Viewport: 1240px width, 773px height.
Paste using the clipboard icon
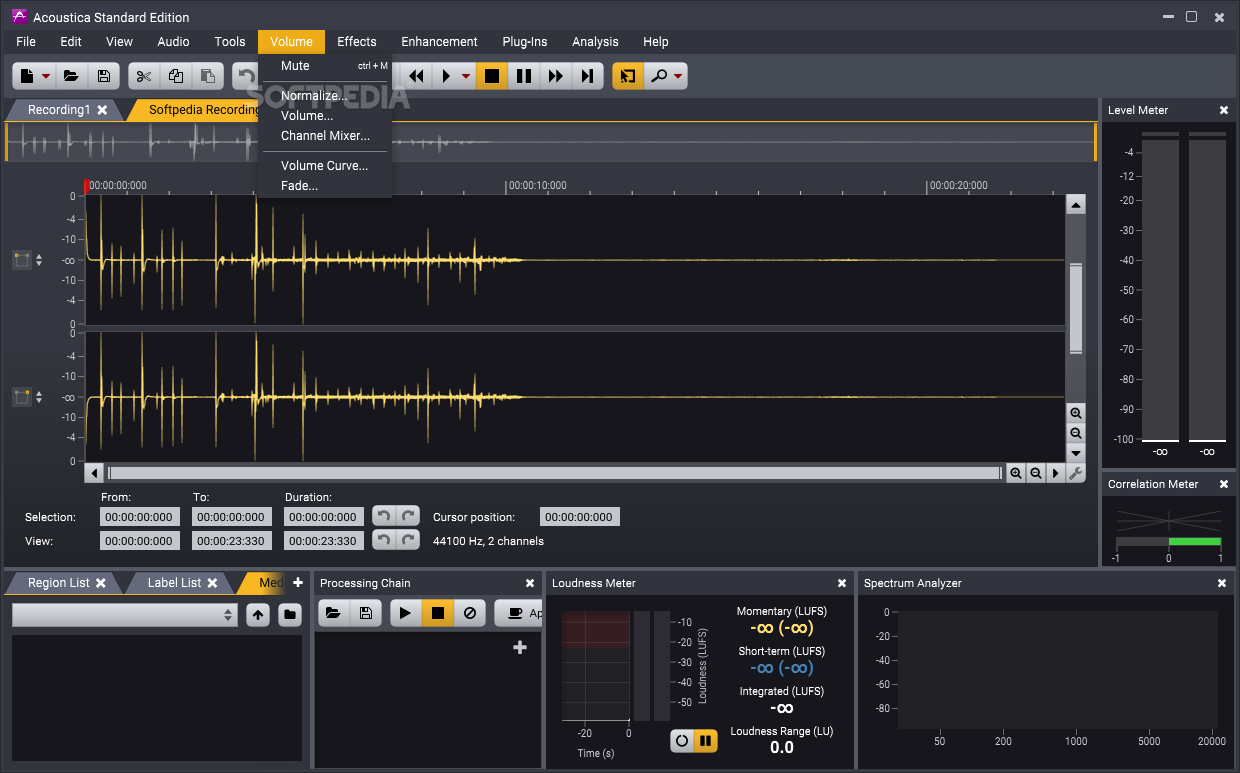coord(207,76)
